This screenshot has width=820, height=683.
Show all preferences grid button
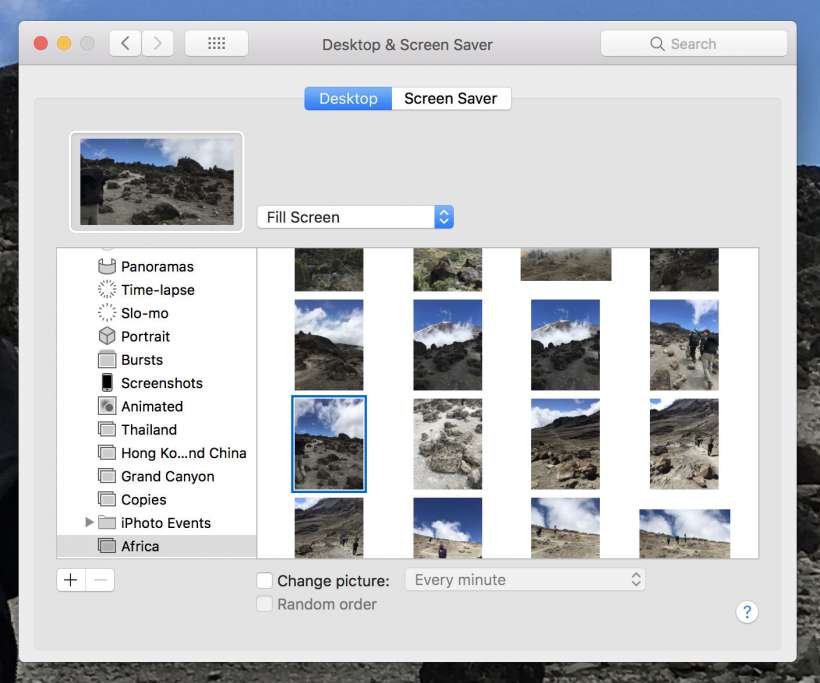tap(217, 43)
